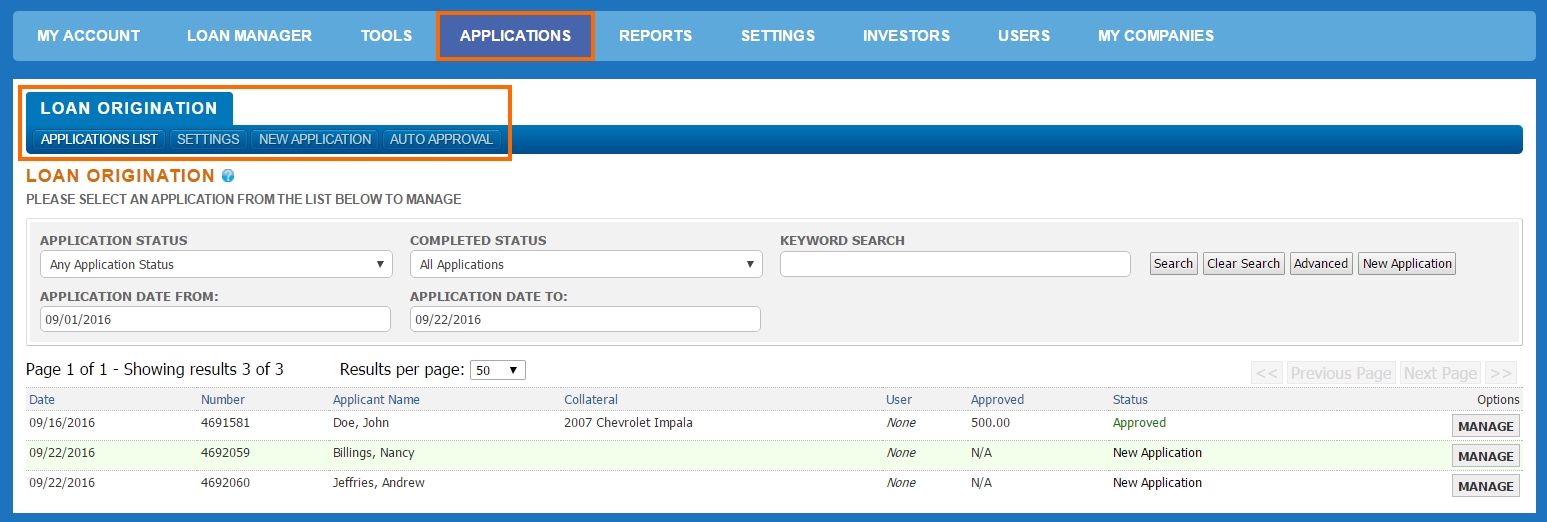Open the Settings sub-tab under Loan Origination

pos(208,139)
